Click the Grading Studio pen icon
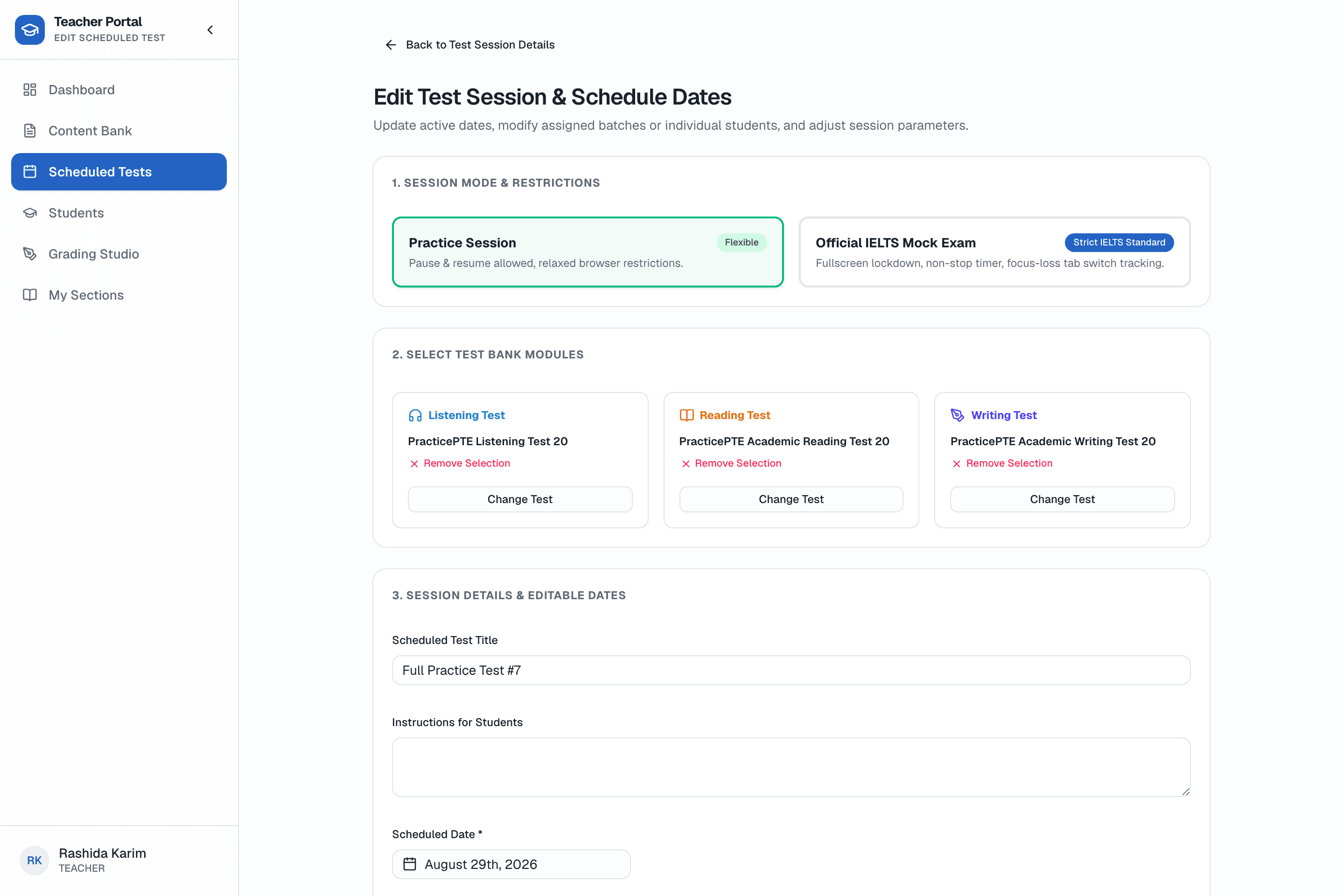 pos(30,254)
